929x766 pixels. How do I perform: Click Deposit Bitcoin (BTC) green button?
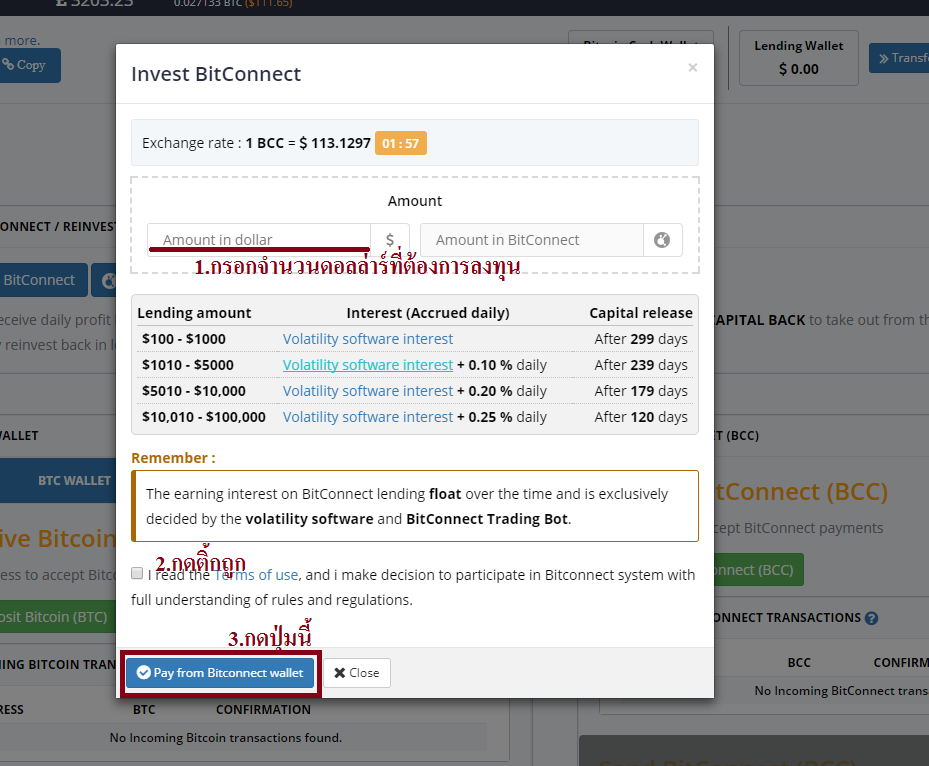point(56,617)
